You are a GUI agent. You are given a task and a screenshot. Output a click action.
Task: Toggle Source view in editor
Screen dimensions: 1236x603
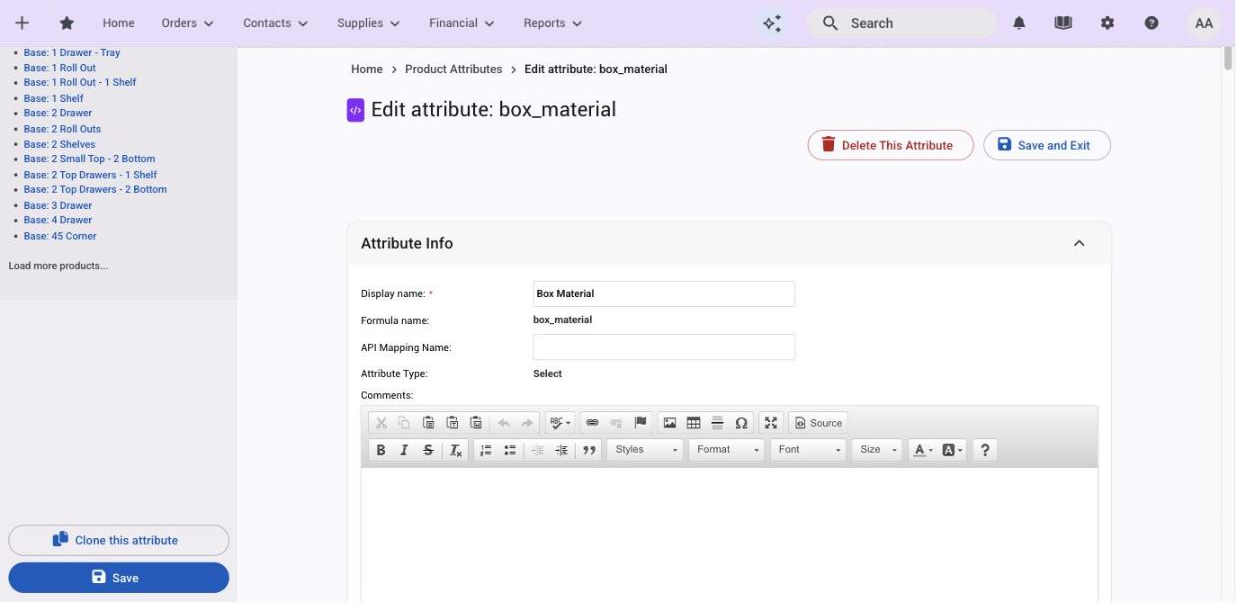818,423
